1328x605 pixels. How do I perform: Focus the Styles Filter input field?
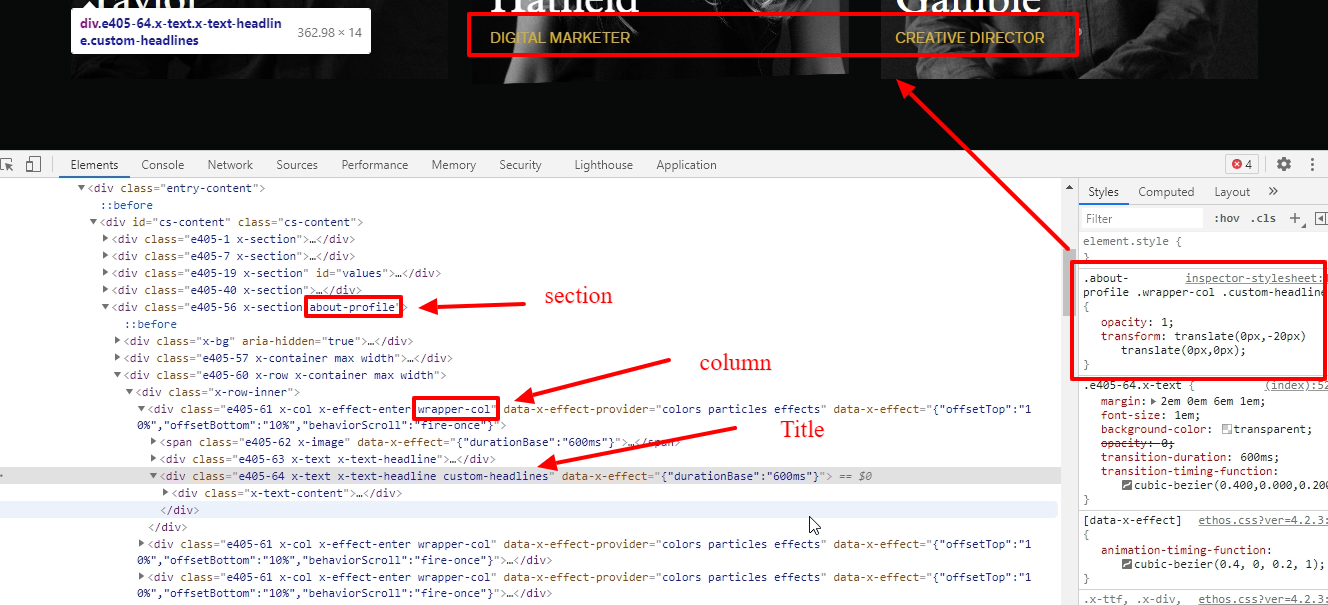(1142, 219)
